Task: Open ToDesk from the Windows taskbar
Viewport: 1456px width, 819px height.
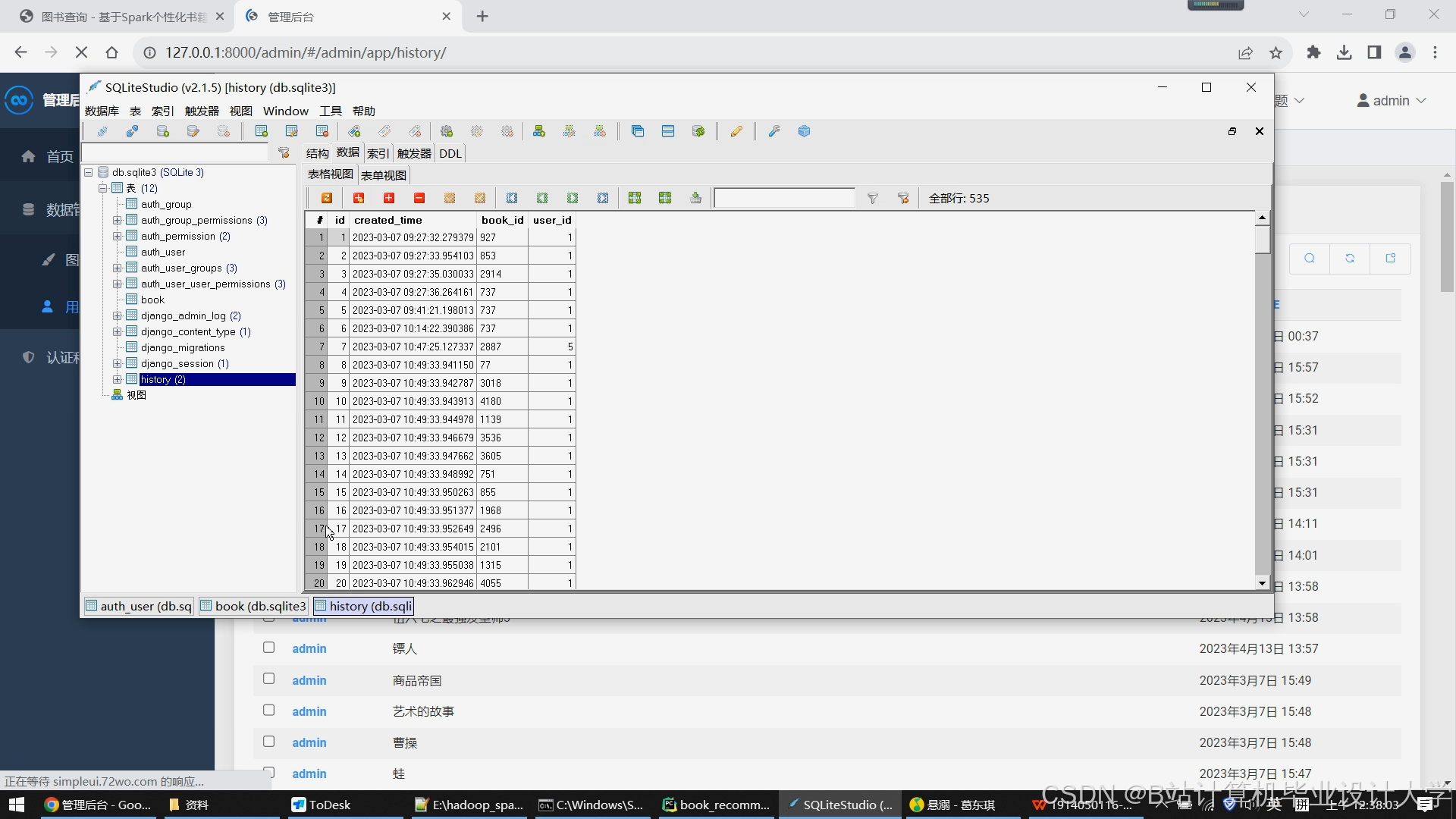Action: click(x=322, y=805)
